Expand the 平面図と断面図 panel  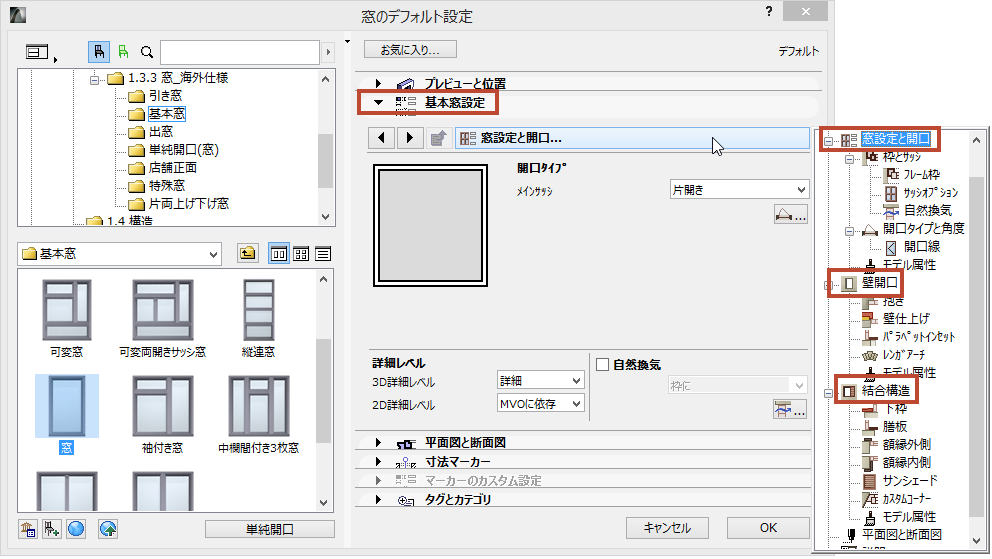(x=378, y=443)
